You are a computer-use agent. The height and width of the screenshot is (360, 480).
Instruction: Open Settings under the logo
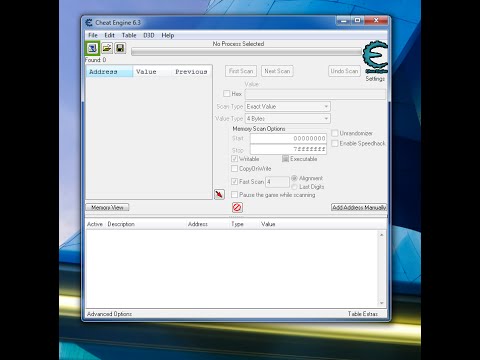coord(375,79)
